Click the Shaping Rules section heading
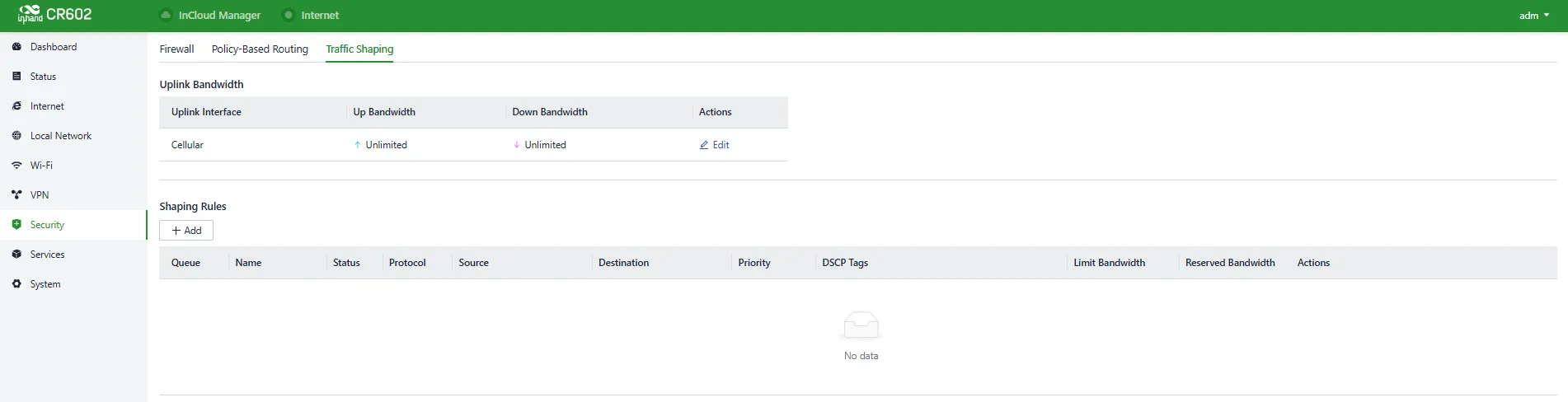Screen dimensions: 1568x402 tap(193, 207)
